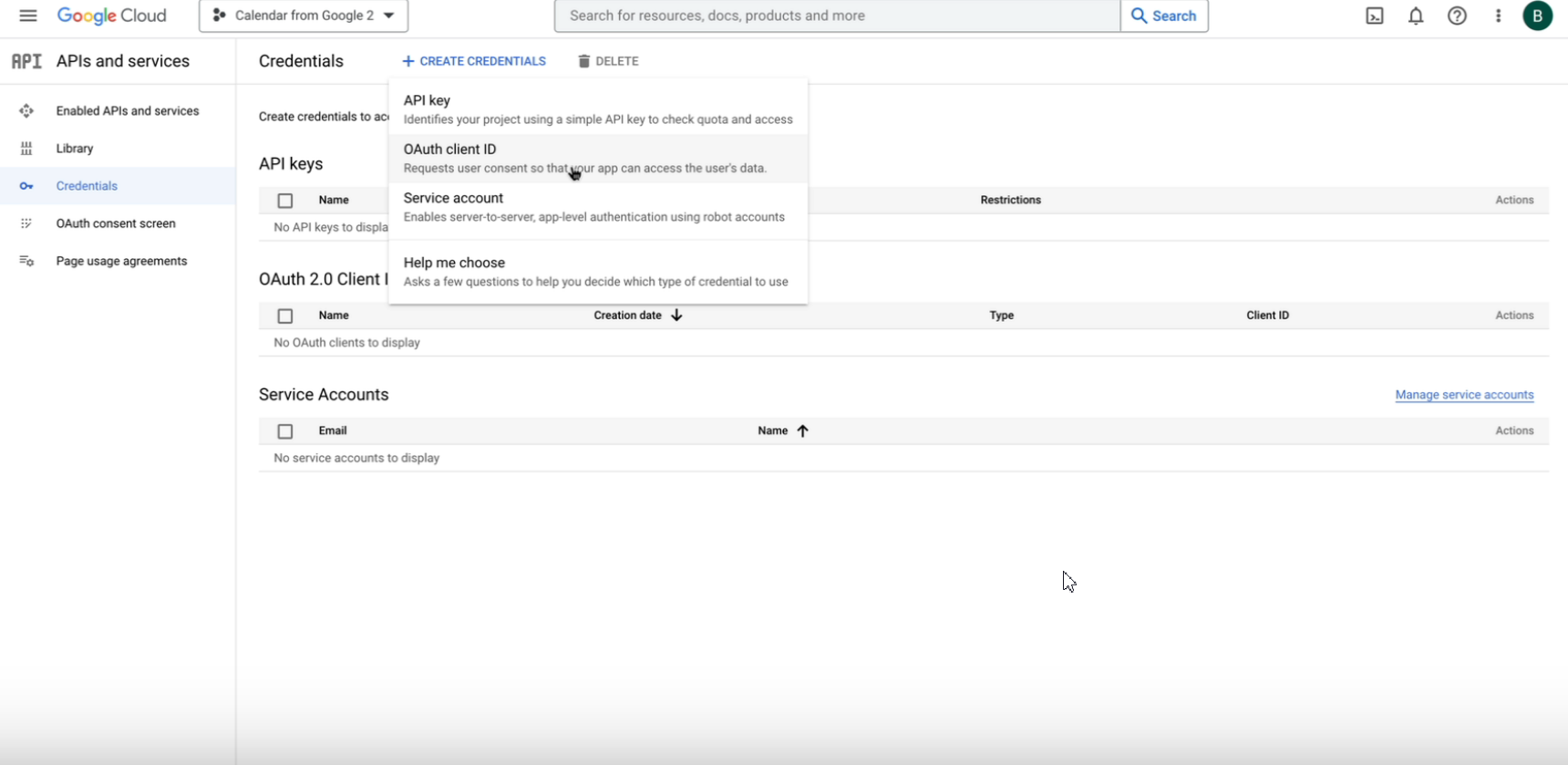Image resolution: width=1568 pixels, height=765 pixels.
Task: Sort Service Accounts by Name arrow
Action: click(x=802, y=430)
